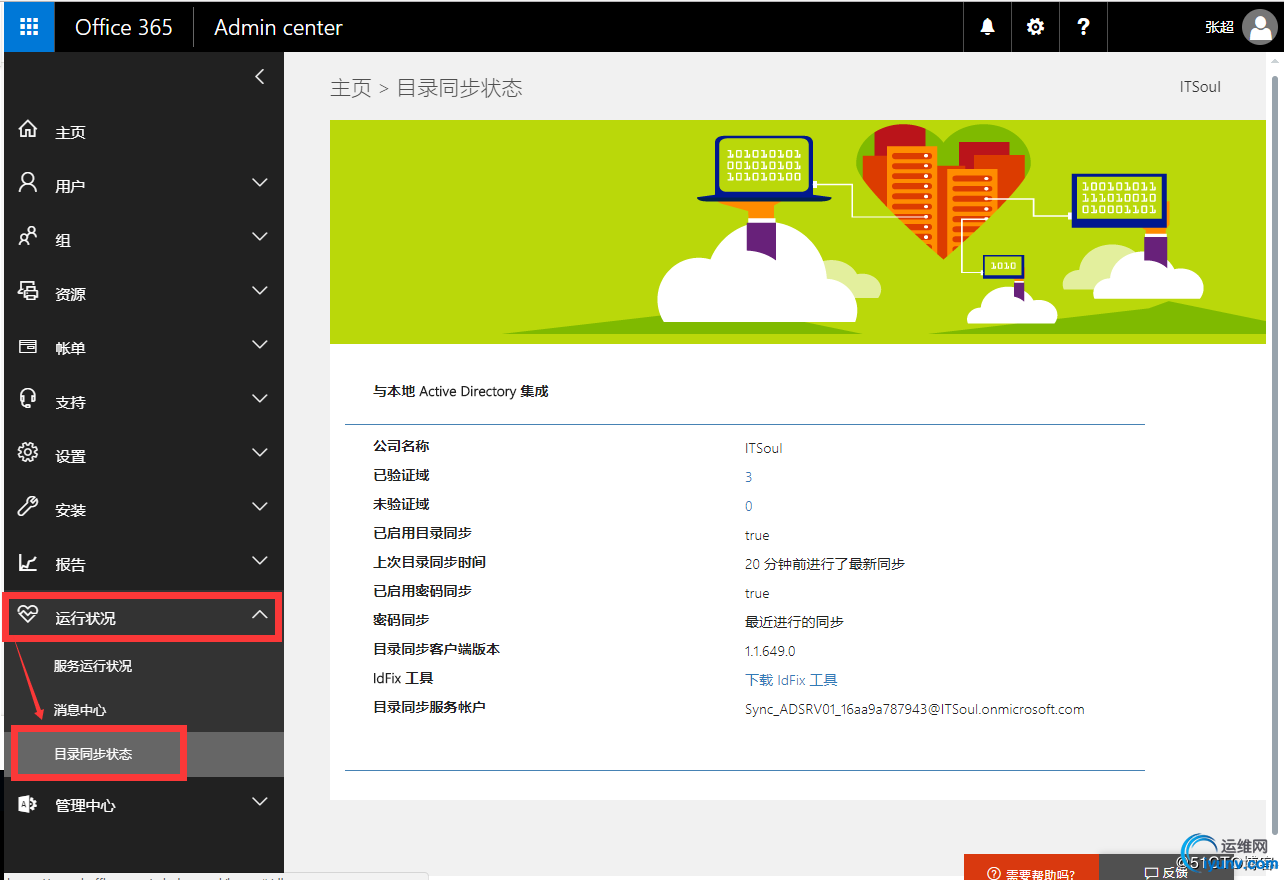Image resolution: width=1284 pixels, height=880 pixels.
Task: Open 用户 sidebar menu label
Action: [x=70, y=186]
